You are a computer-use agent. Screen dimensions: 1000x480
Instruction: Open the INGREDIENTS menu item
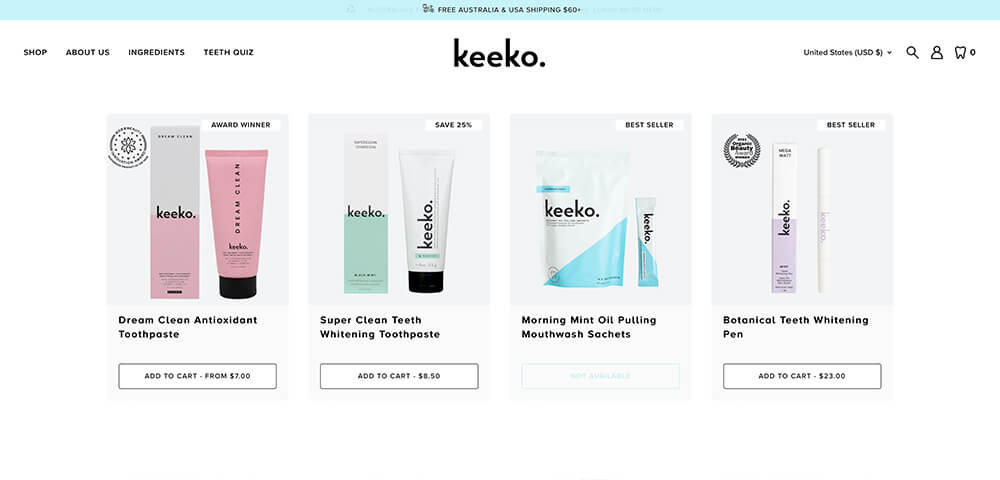pos(156,52)
